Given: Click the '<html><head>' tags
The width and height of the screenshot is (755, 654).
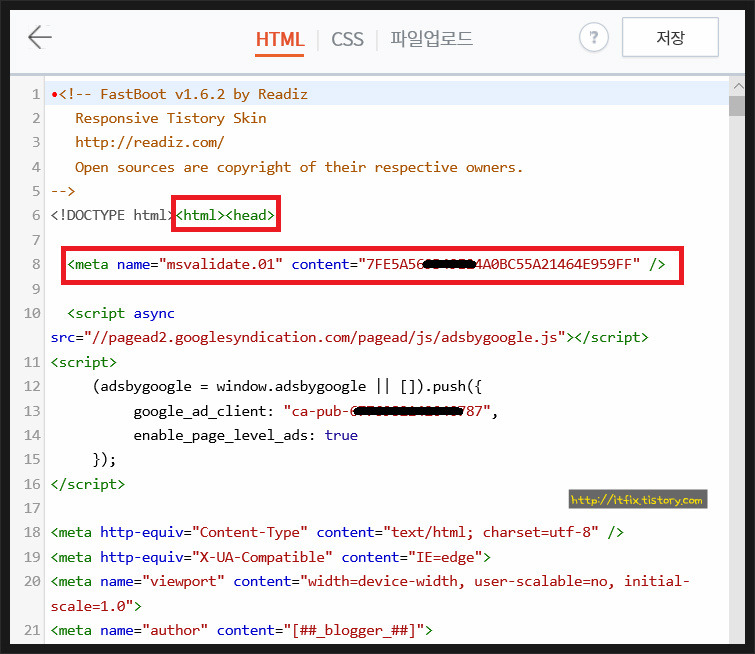Looking at the screenshot, I should [x=225, y=215].
